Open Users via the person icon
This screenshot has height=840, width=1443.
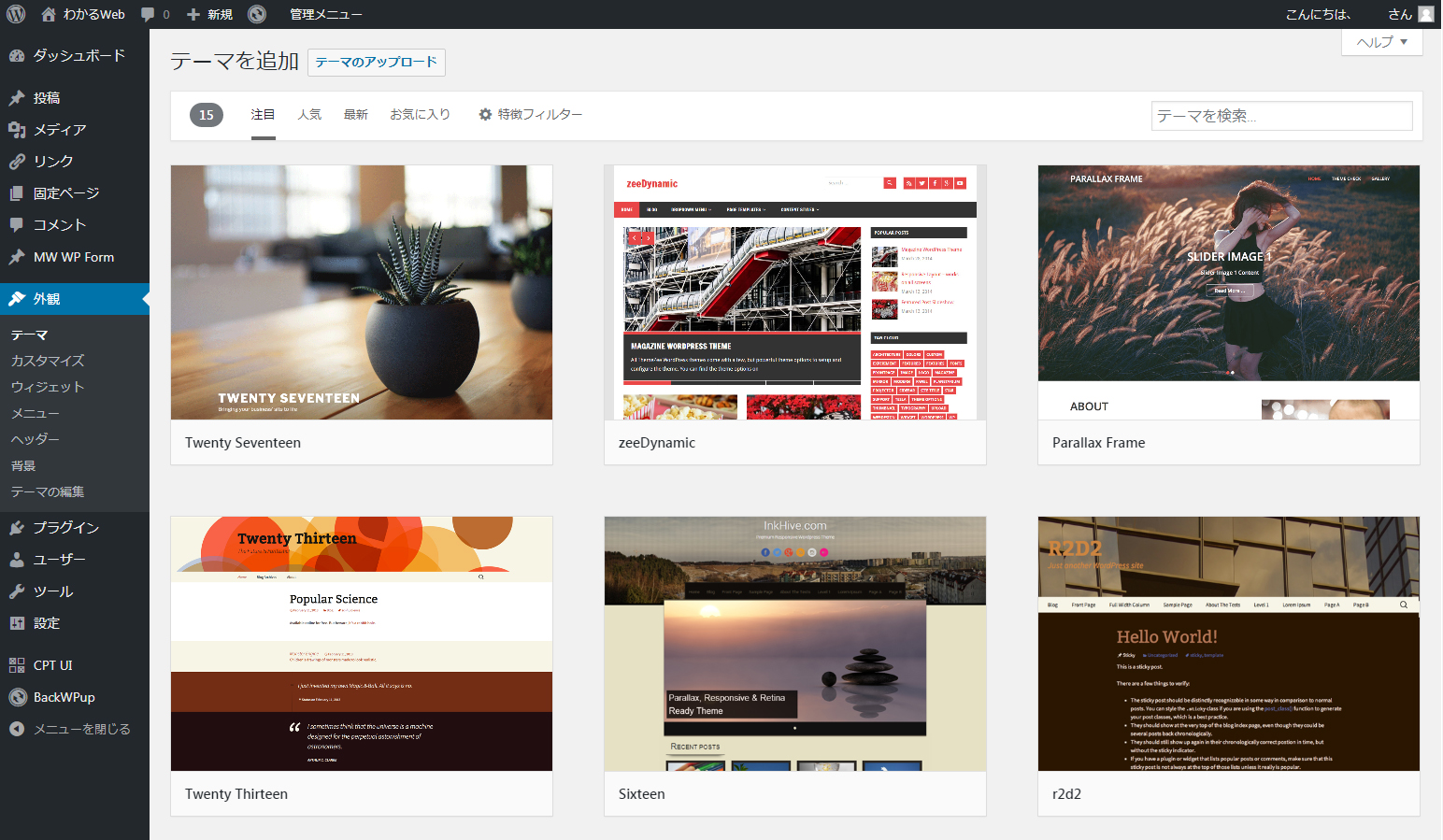pos(17,560)
